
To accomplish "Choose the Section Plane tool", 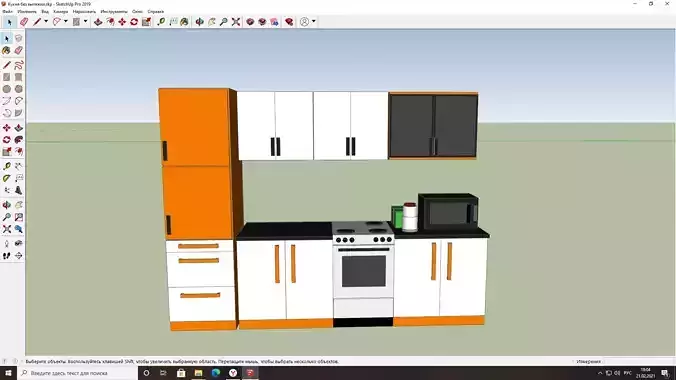I will point(19,256).
